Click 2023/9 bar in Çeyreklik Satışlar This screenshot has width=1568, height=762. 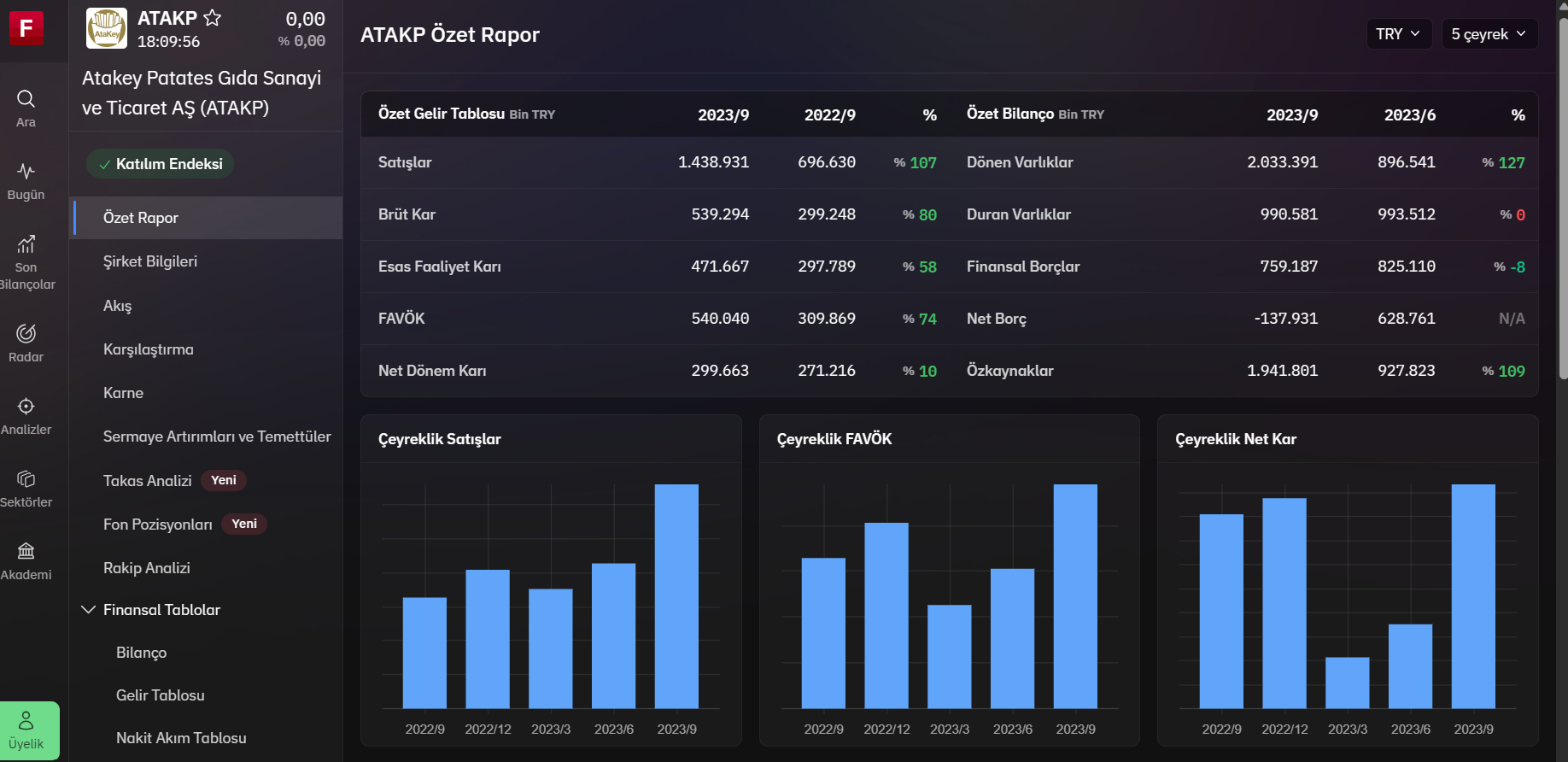click(x=676, y=596)
